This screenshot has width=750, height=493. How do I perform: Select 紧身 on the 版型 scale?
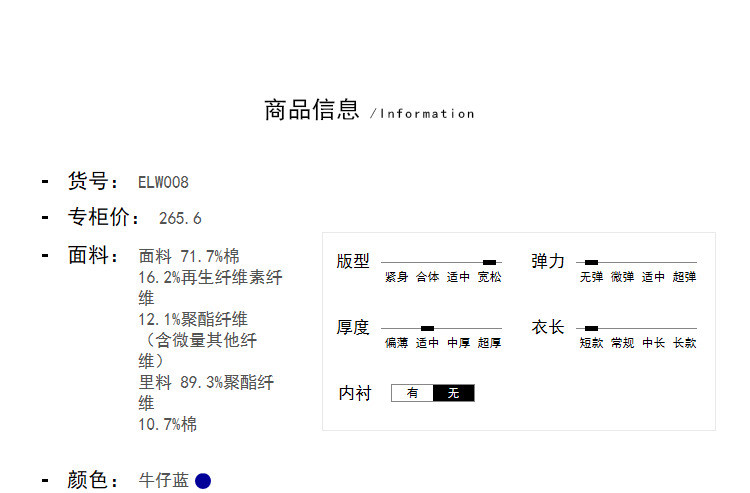(396, 277)
